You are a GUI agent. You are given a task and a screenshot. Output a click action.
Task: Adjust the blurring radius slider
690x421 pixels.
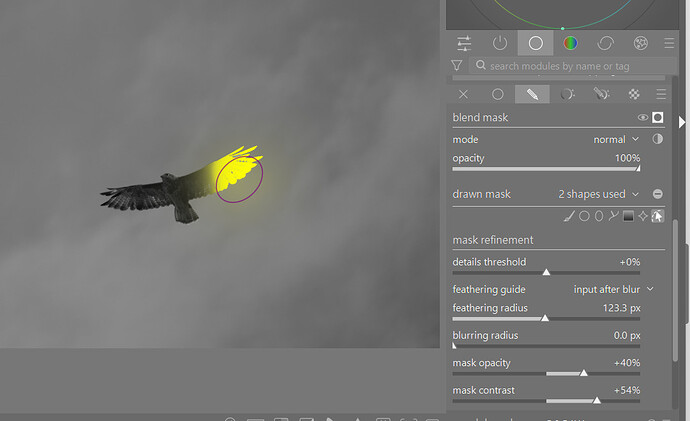546,346
